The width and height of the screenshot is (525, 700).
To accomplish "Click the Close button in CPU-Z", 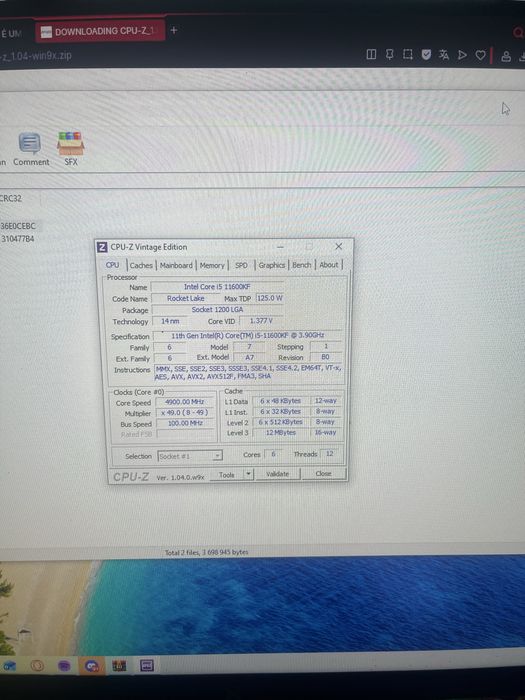I will (324, 474).
